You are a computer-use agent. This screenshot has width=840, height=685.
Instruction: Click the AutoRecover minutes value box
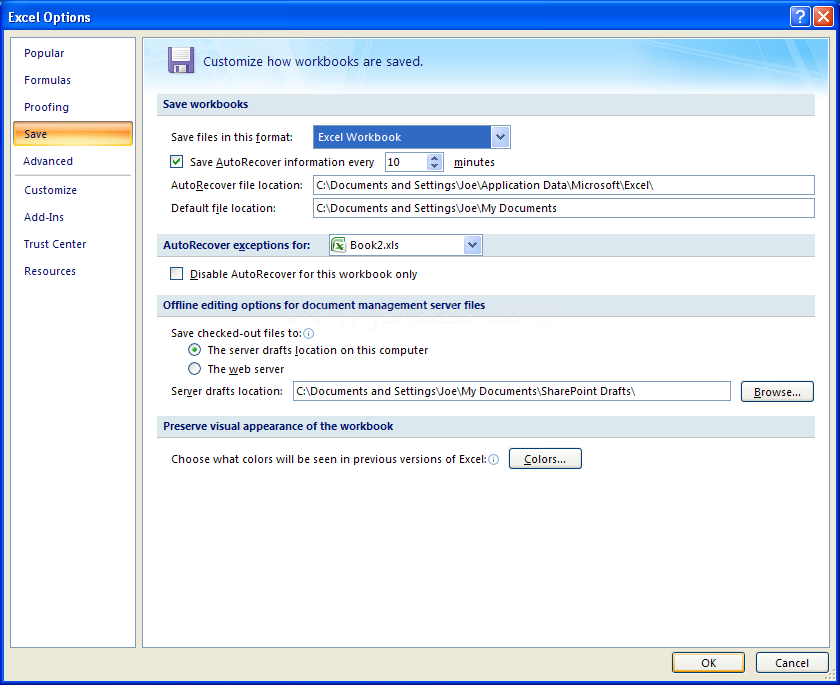(407, 162)
